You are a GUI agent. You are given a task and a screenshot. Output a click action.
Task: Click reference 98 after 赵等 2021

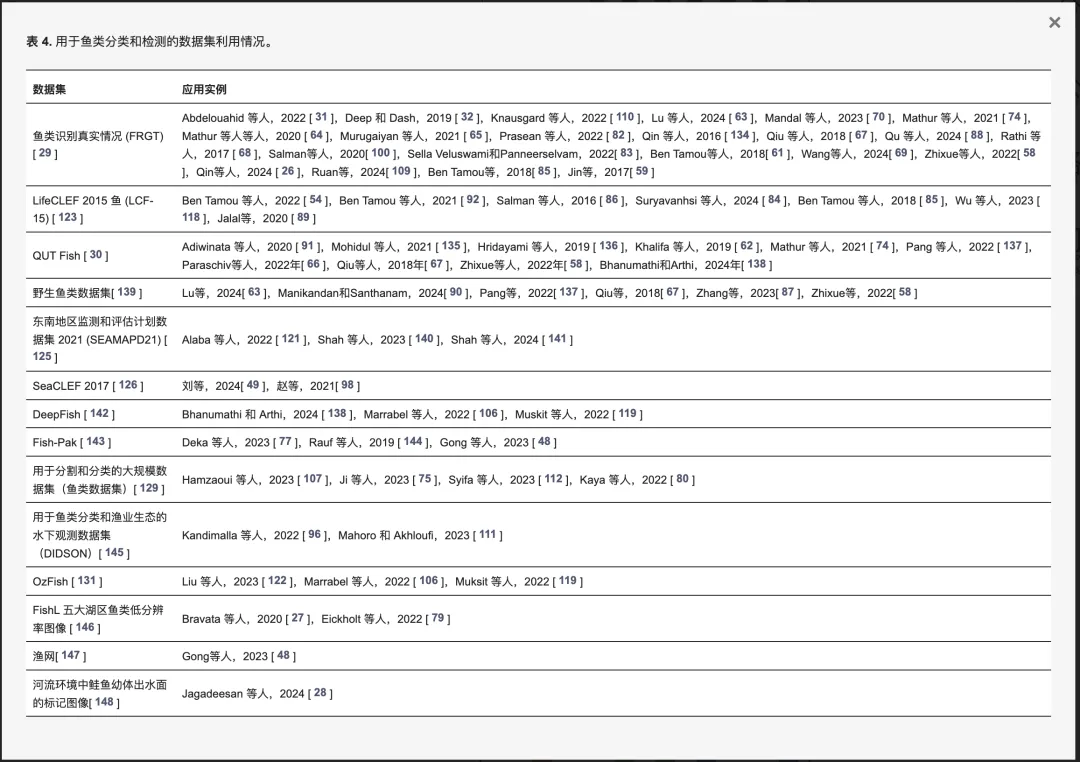tap(347, 385)
